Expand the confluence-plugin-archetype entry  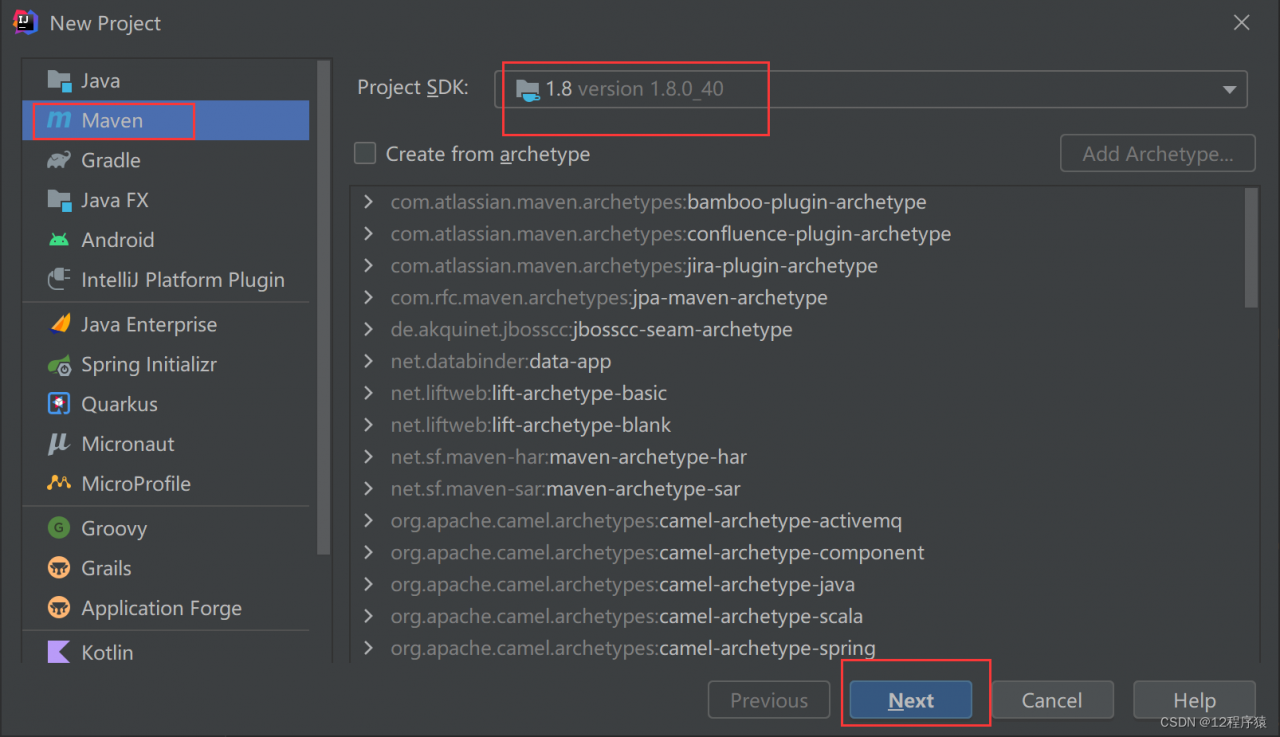[x=369, y=234]
